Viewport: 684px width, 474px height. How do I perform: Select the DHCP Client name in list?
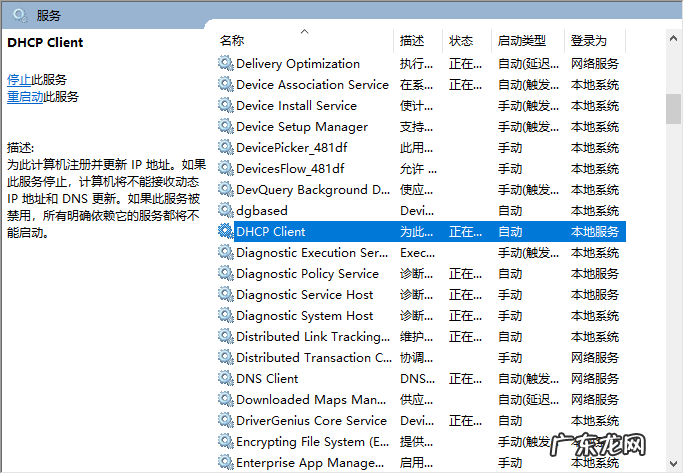[271, 232]
